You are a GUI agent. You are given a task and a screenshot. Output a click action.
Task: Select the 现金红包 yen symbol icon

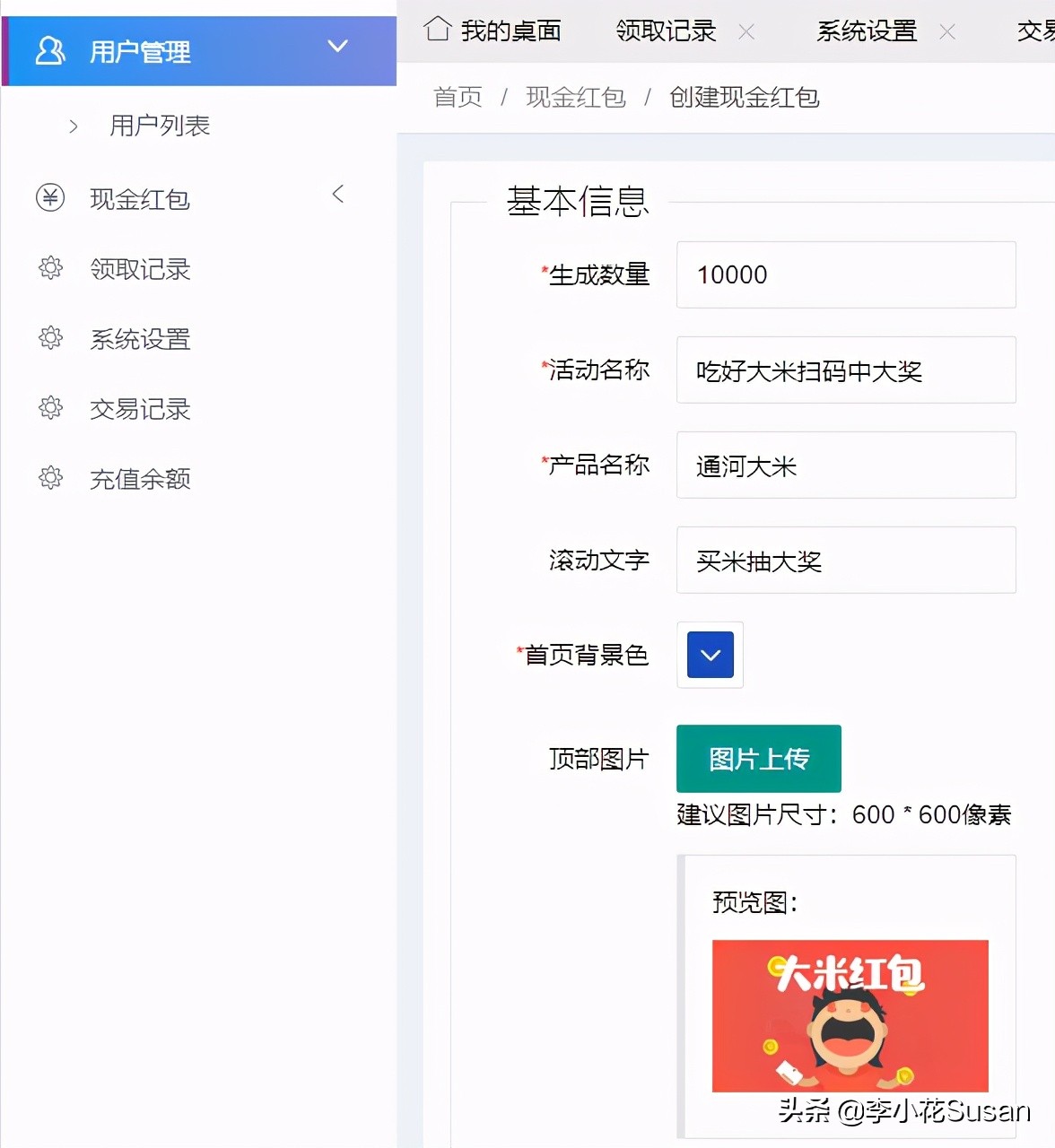coord(50,197)
